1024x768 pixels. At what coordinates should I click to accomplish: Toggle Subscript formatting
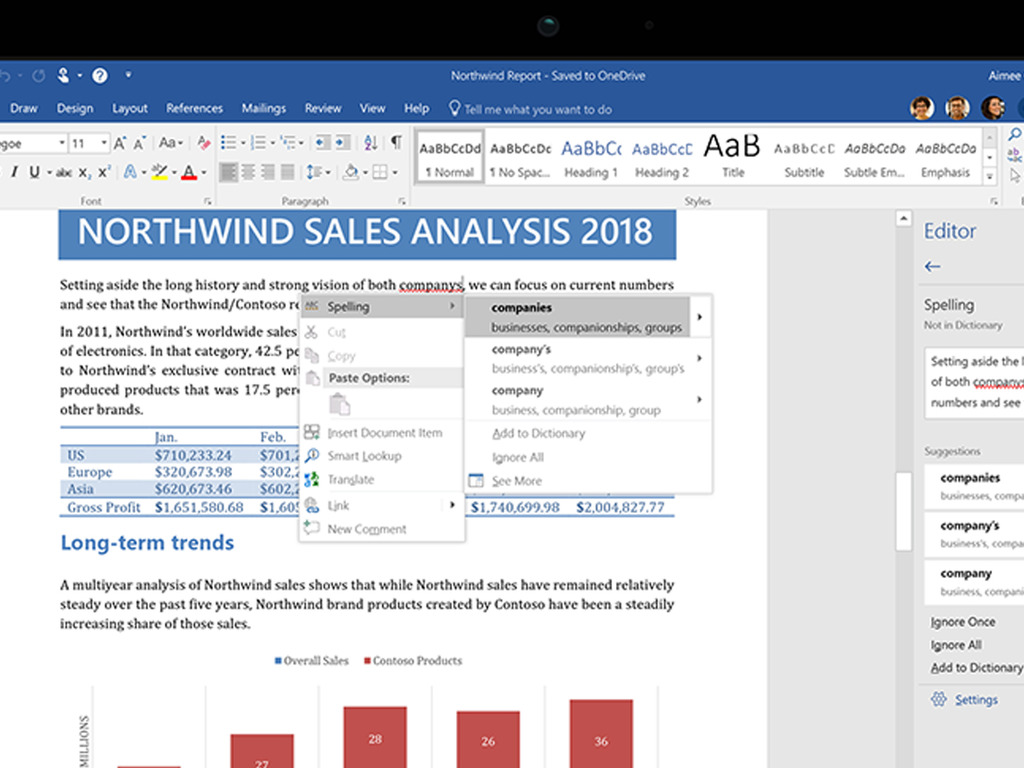pos(84,172)
